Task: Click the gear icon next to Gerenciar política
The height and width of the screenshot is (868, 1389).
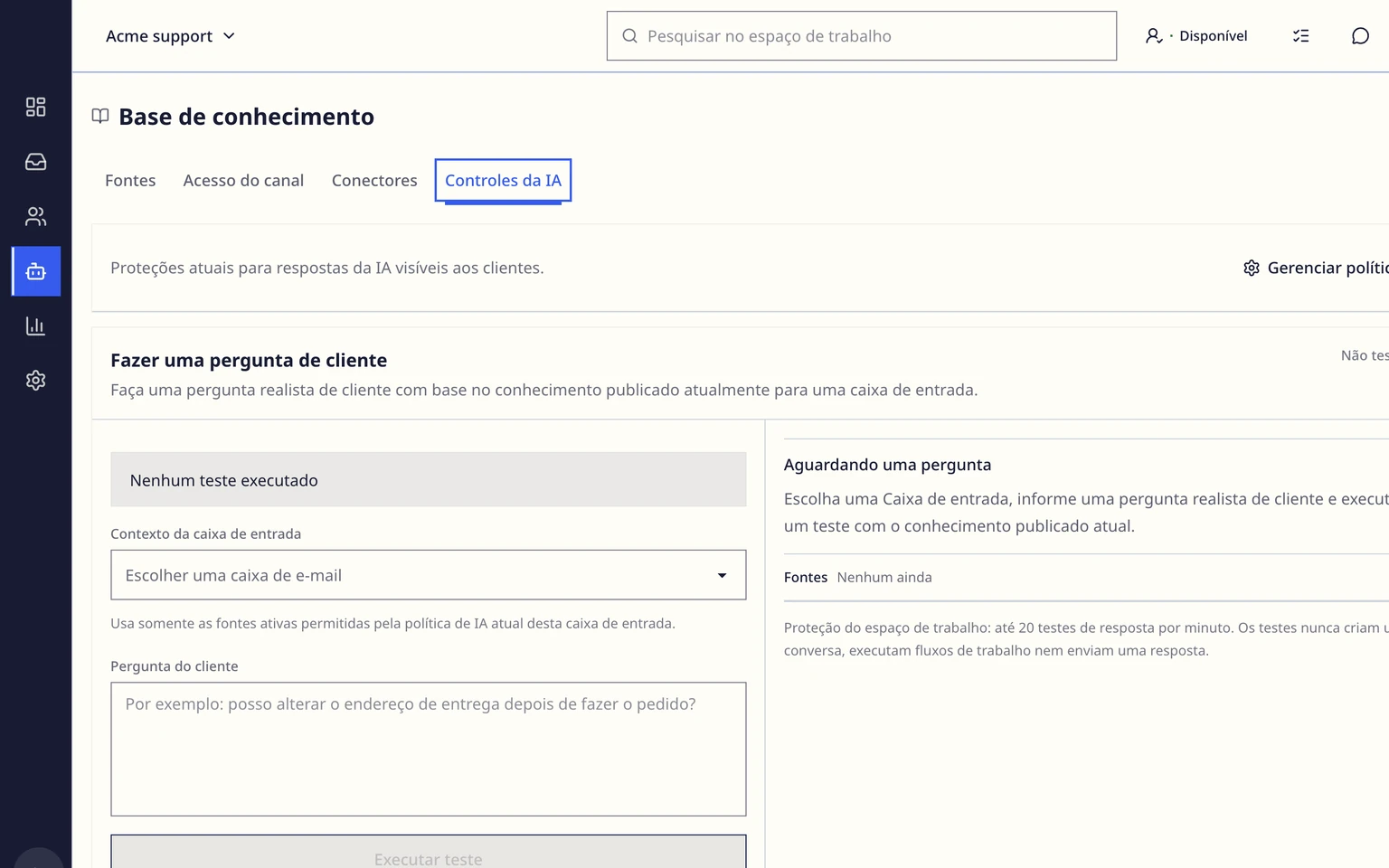Action: 1252,268
